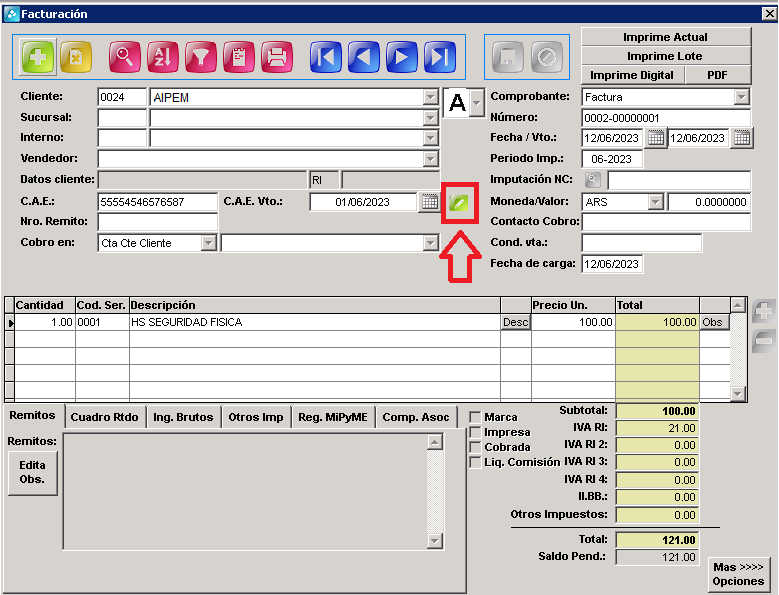
Task: Switch to the Remitos tab
Action: (32, 415)
